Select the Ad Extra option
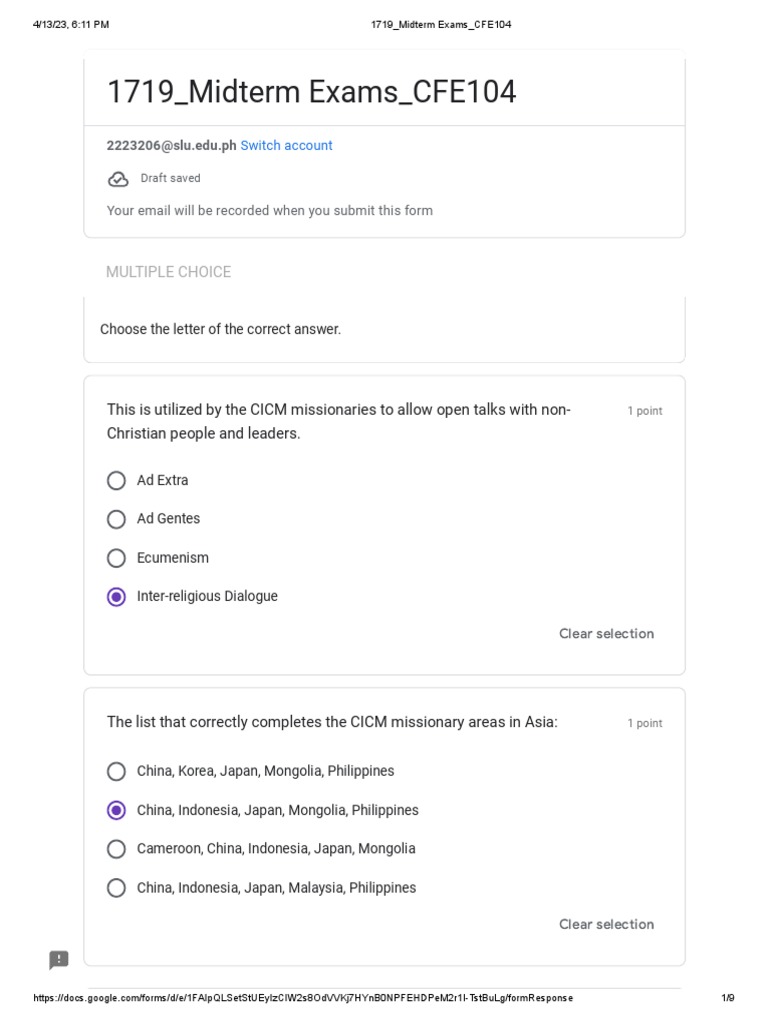The image size is (768, 1024). [x=116, y=481]
